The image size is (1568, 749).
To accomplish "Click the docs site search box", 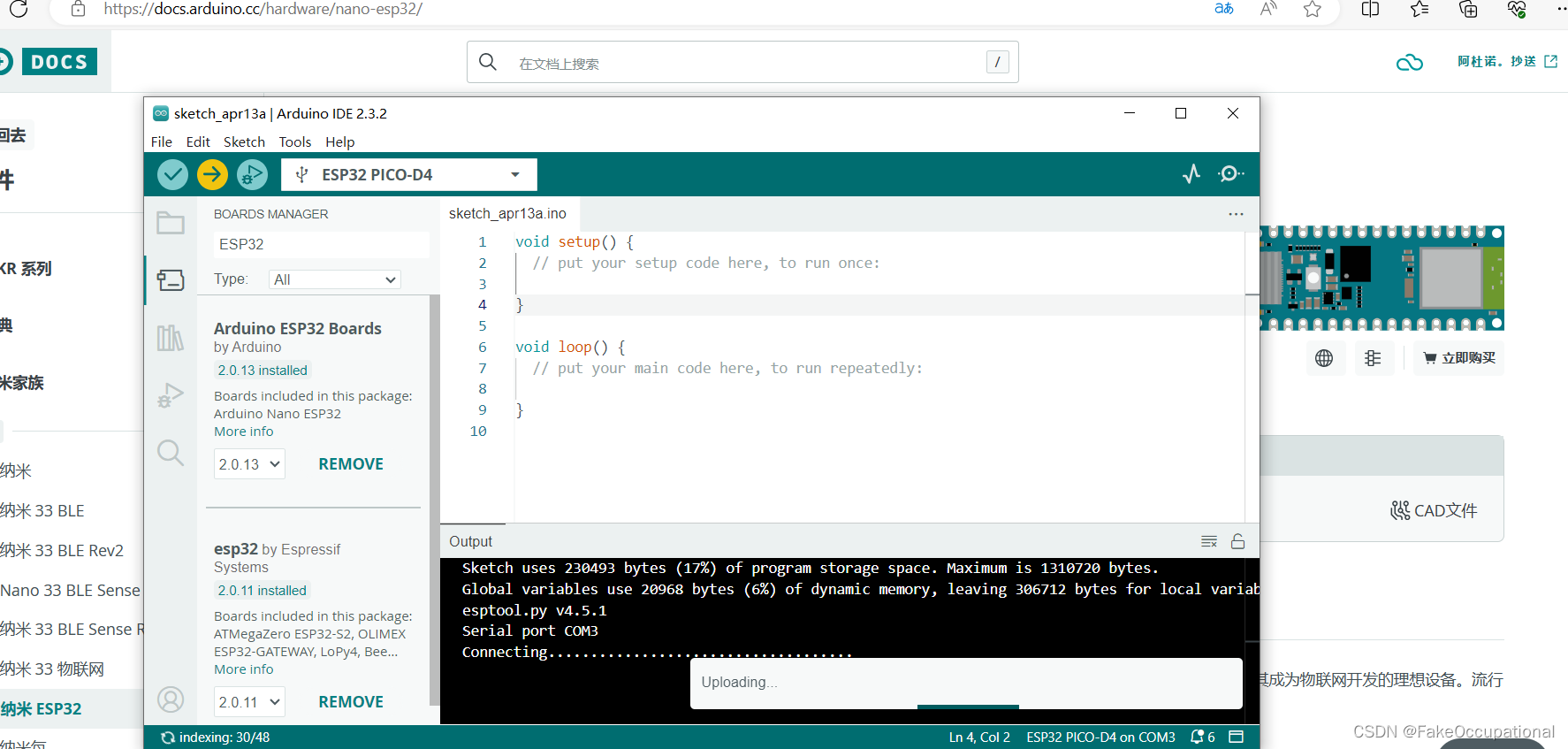I will (742, 62).
